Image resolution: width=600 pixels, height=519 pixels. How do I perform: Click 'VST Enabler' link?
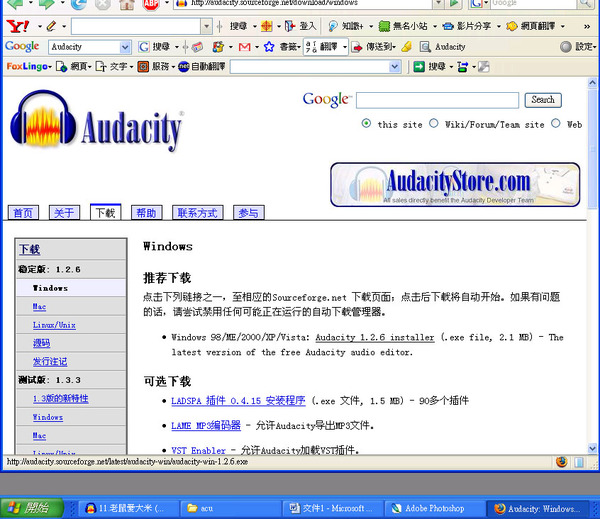(x=199, y=450)
